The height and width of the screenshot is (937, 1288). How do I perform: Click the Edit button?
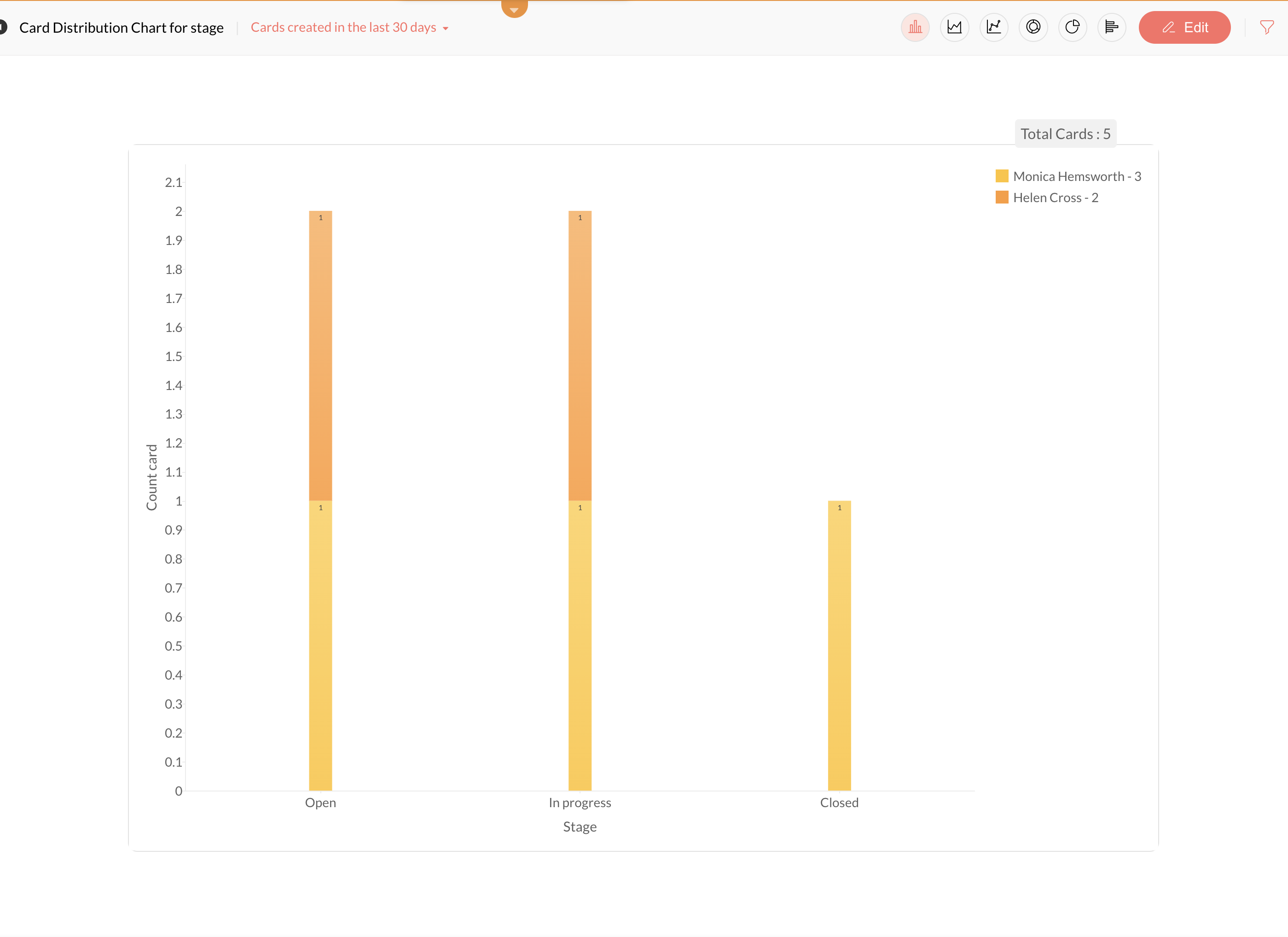point(1184,27)
